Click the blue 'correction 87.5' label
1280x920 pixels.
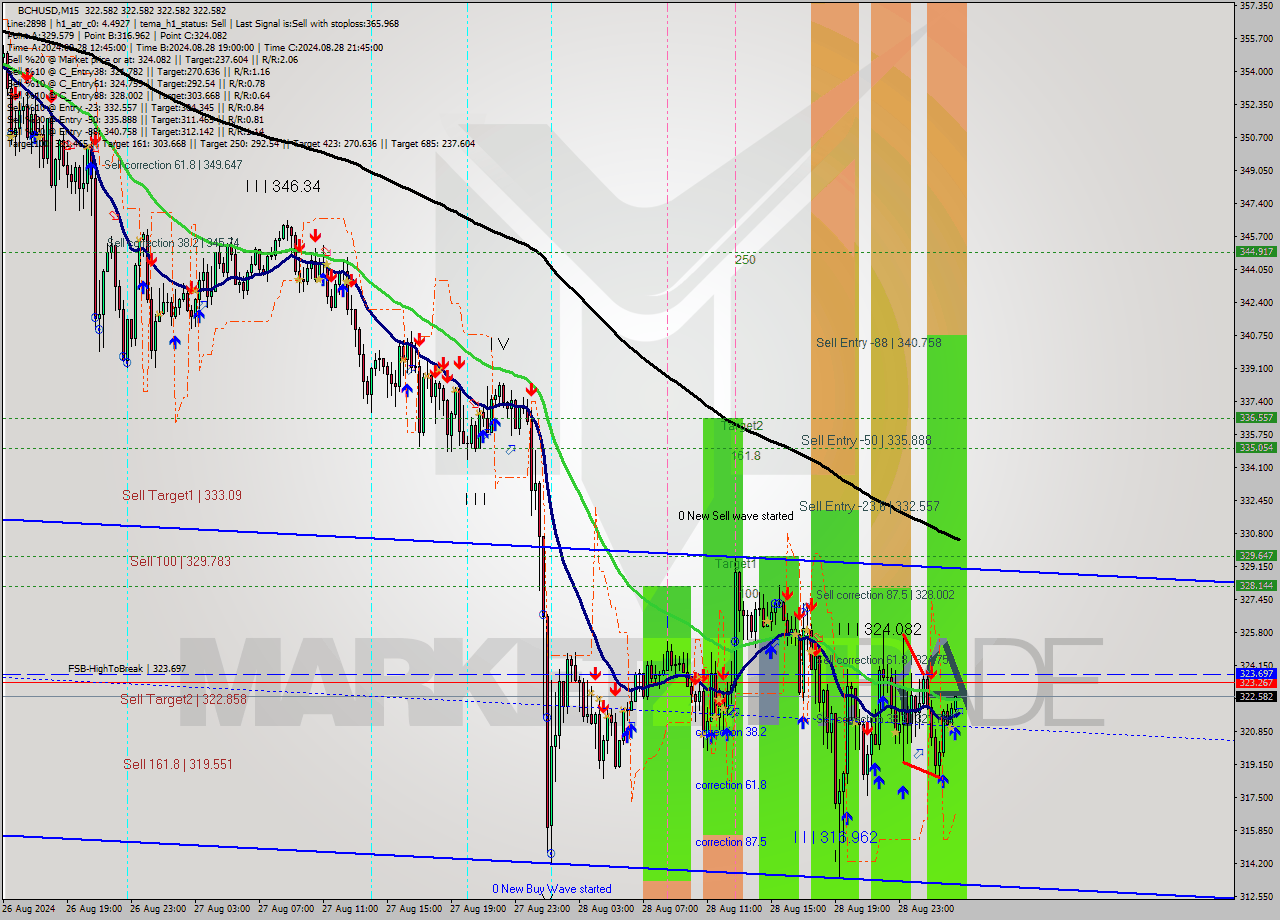coord(731,842)
